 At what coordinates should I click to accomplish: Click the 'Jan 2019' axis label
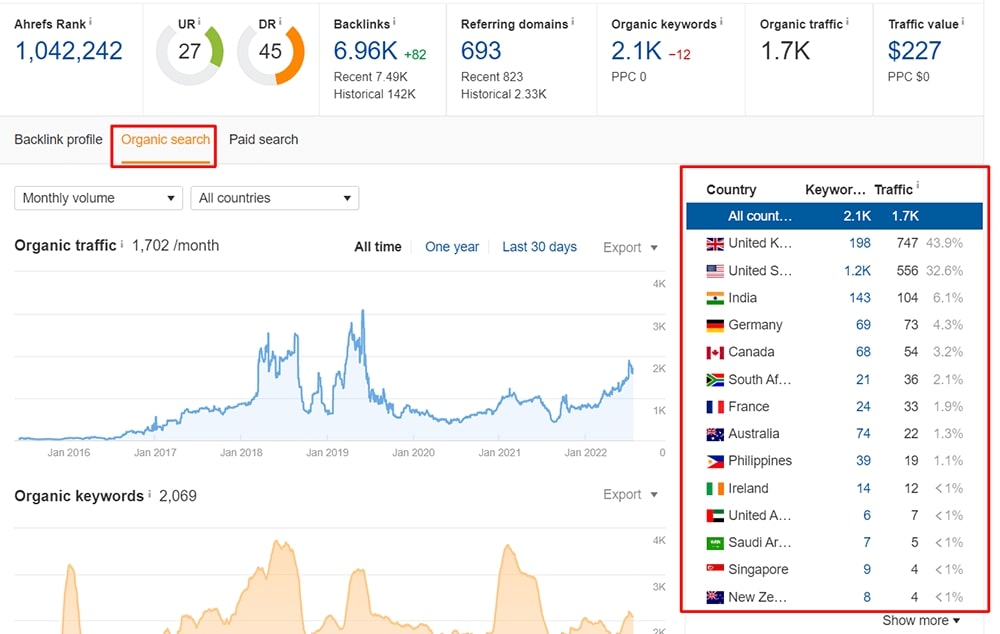point(327,452)
